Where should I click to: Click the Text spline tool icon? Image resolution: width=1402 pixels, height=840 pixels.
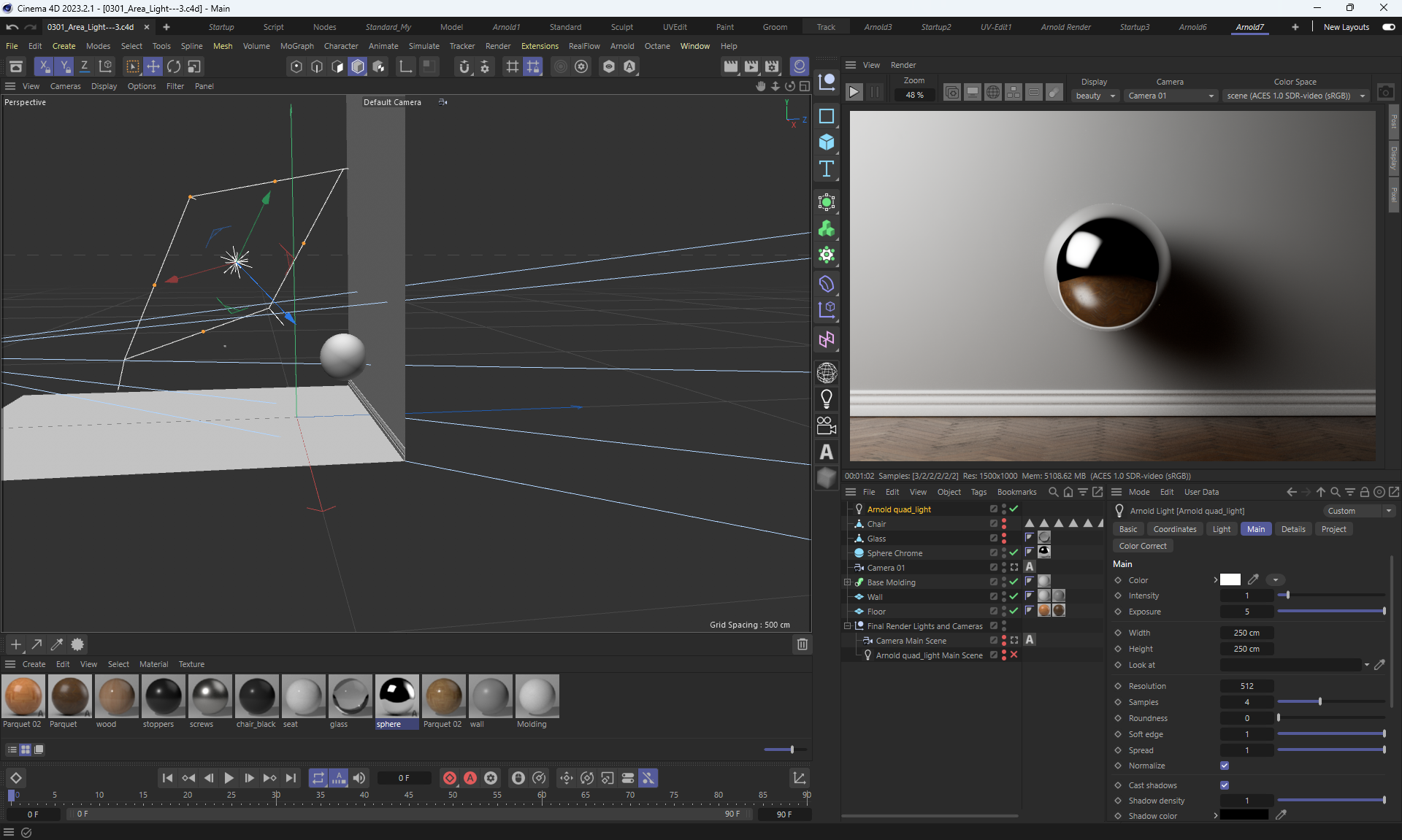[x=827, y=169]
